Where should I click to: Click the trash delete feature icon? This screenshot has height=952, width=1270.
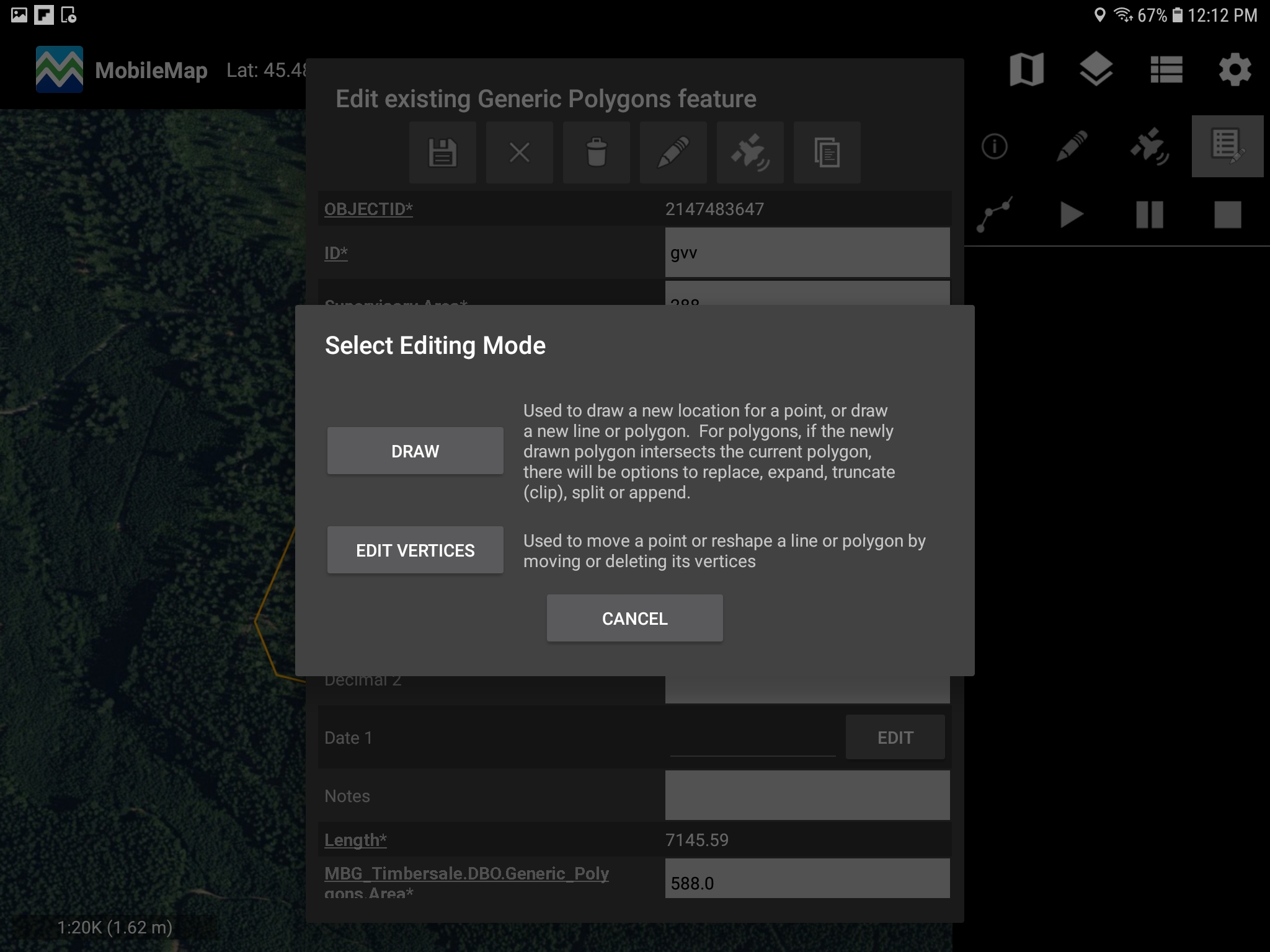[x=597, y=152]
